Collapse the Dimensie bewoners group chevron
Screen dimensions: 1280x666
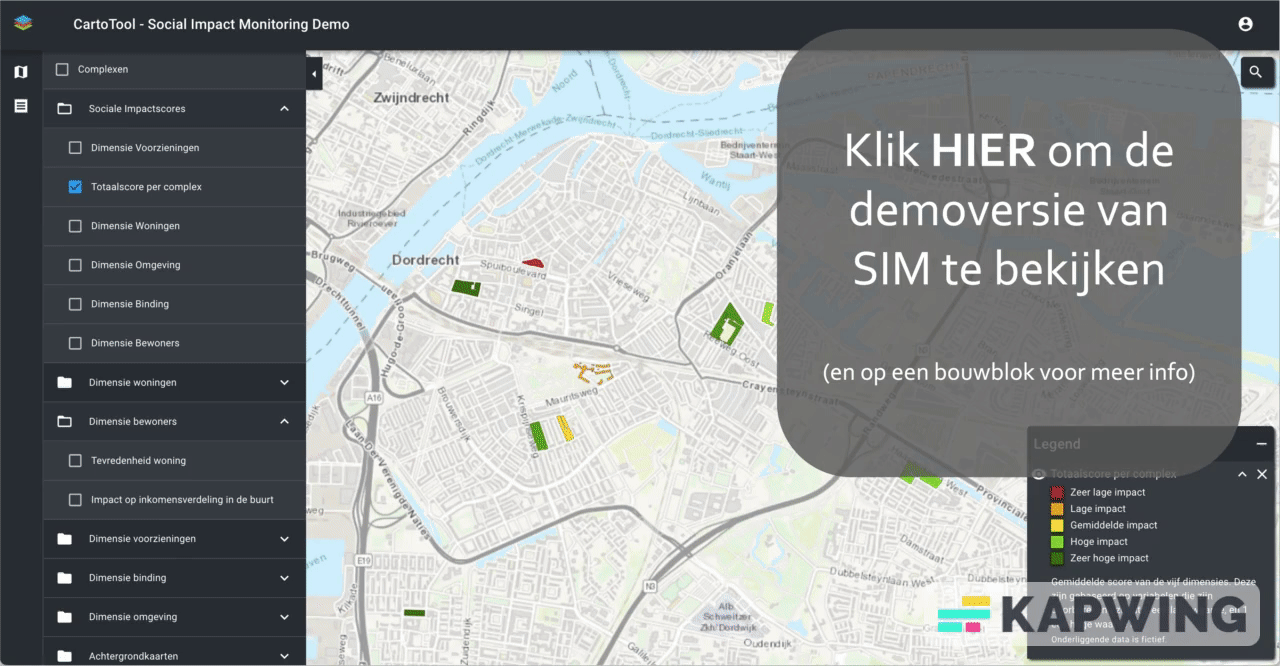click(284, 422)
